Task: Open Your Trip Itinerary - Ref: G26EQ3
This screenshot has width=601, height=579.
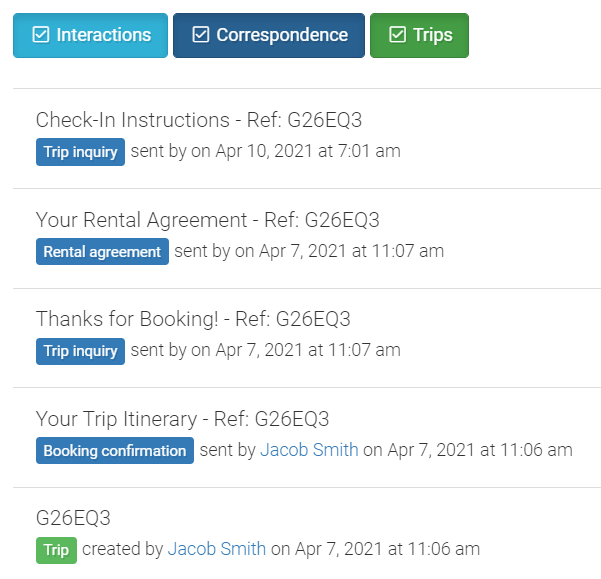Action: coord(182,418)
